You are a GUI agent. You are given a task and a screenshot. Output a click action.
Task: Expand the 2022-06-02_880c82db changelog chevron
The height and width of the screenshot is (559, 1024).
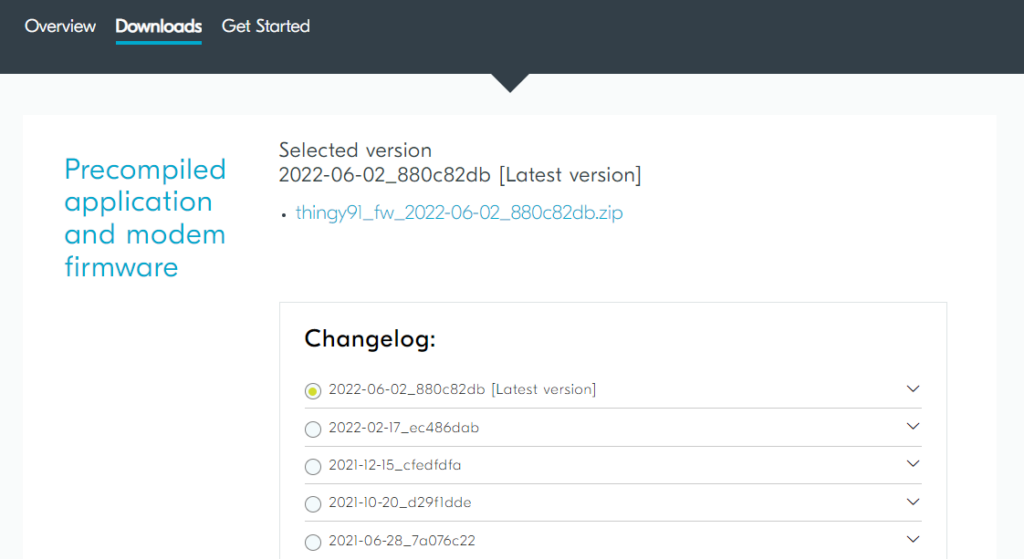(913, 389)
